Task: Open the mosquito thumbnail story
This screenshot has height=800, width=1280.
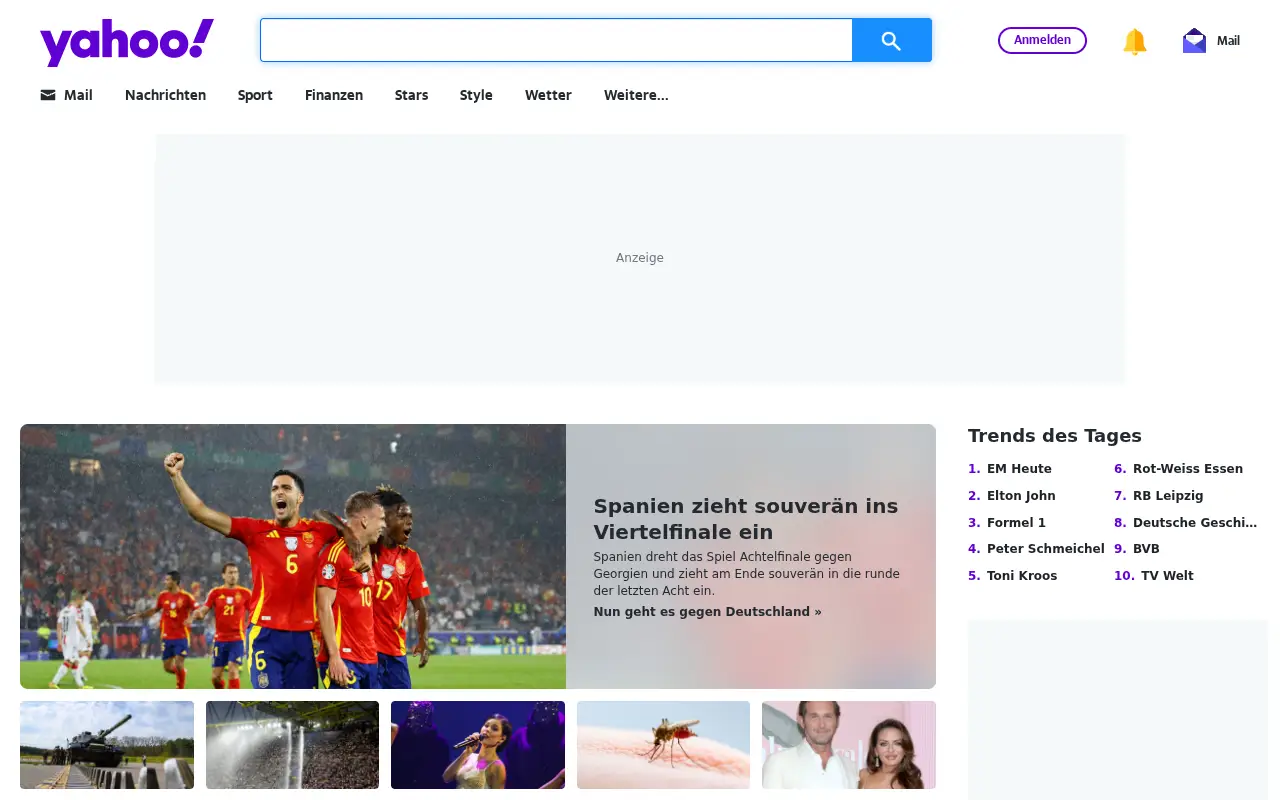Action: pos(663,745)
